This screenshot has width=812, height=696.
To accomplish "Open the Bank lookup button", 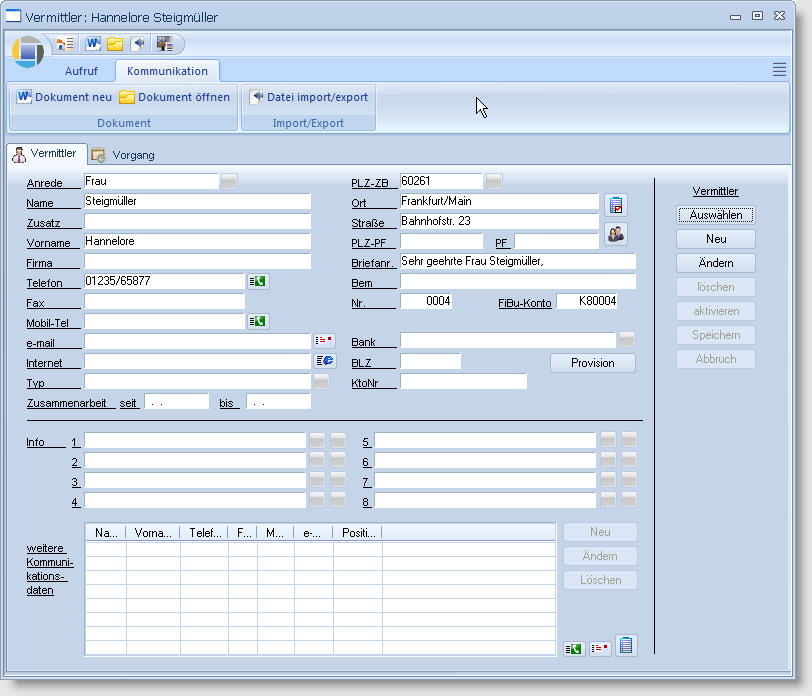I will pyautogui.click(x=627, y=340).
